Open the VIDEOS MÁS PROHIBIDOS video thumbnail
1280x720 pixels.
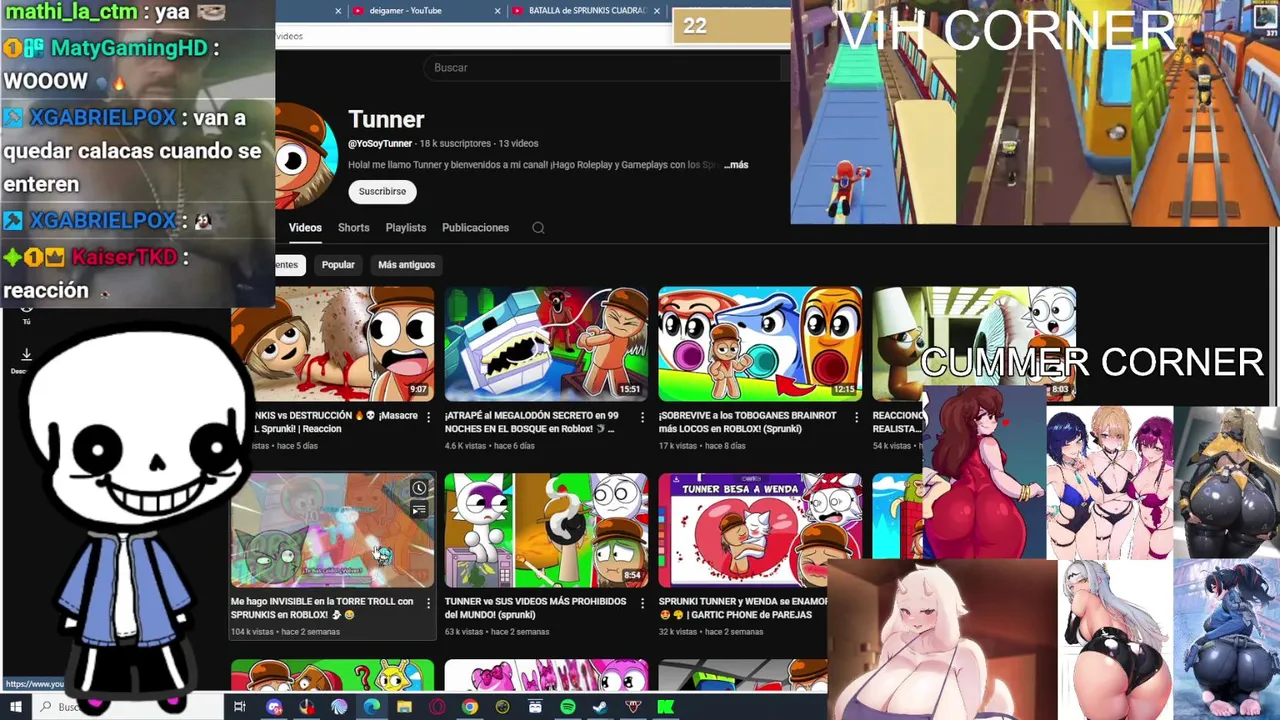pyautogui.click(x=546, y=530)
